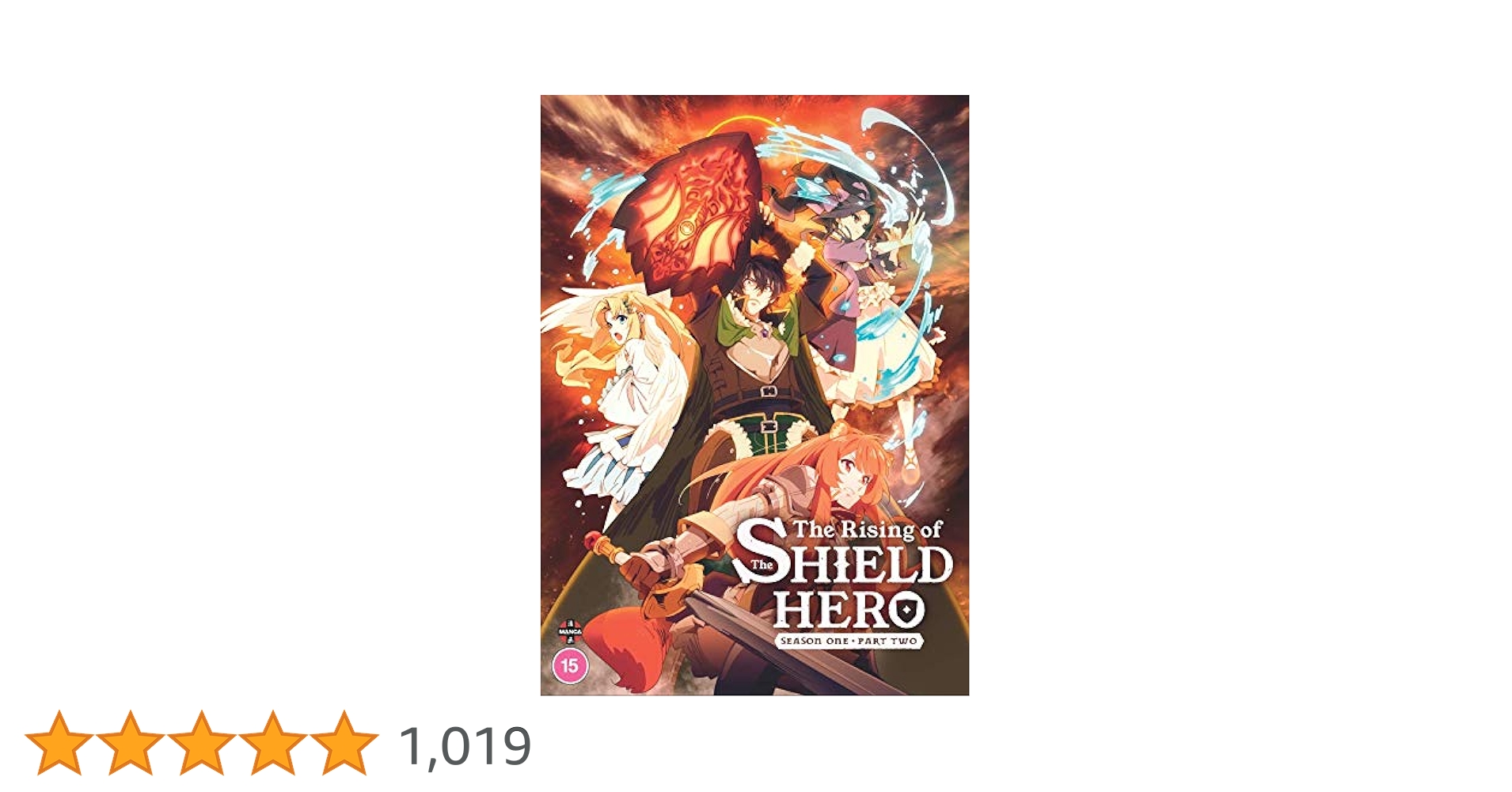Click the orange-haired girl's face
This screenshot has height=792, width=1512.
tap(855, 475)
